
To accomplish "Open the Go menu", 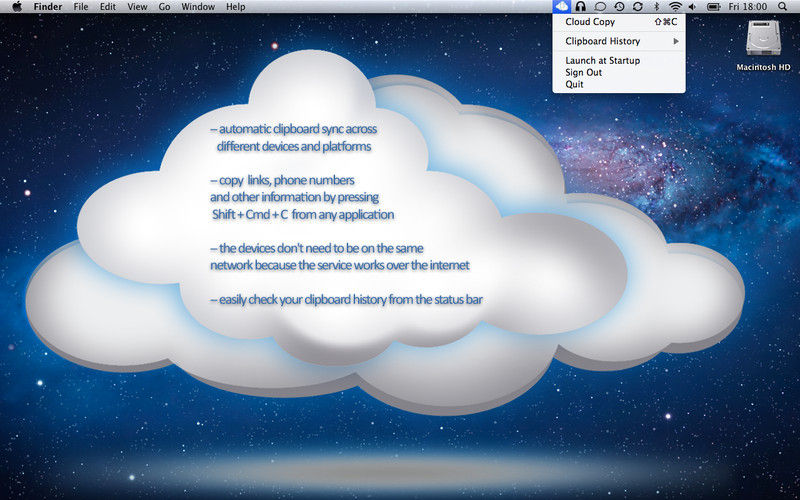I will (164, 7).
